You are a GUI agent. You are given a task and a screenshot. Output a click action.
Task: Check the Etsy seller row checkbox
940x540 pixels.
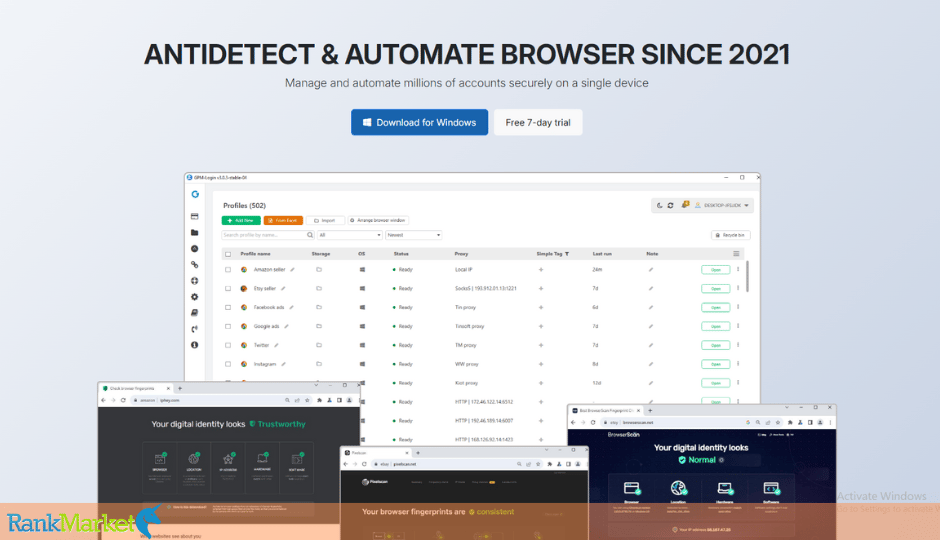(x=228, y=289)
